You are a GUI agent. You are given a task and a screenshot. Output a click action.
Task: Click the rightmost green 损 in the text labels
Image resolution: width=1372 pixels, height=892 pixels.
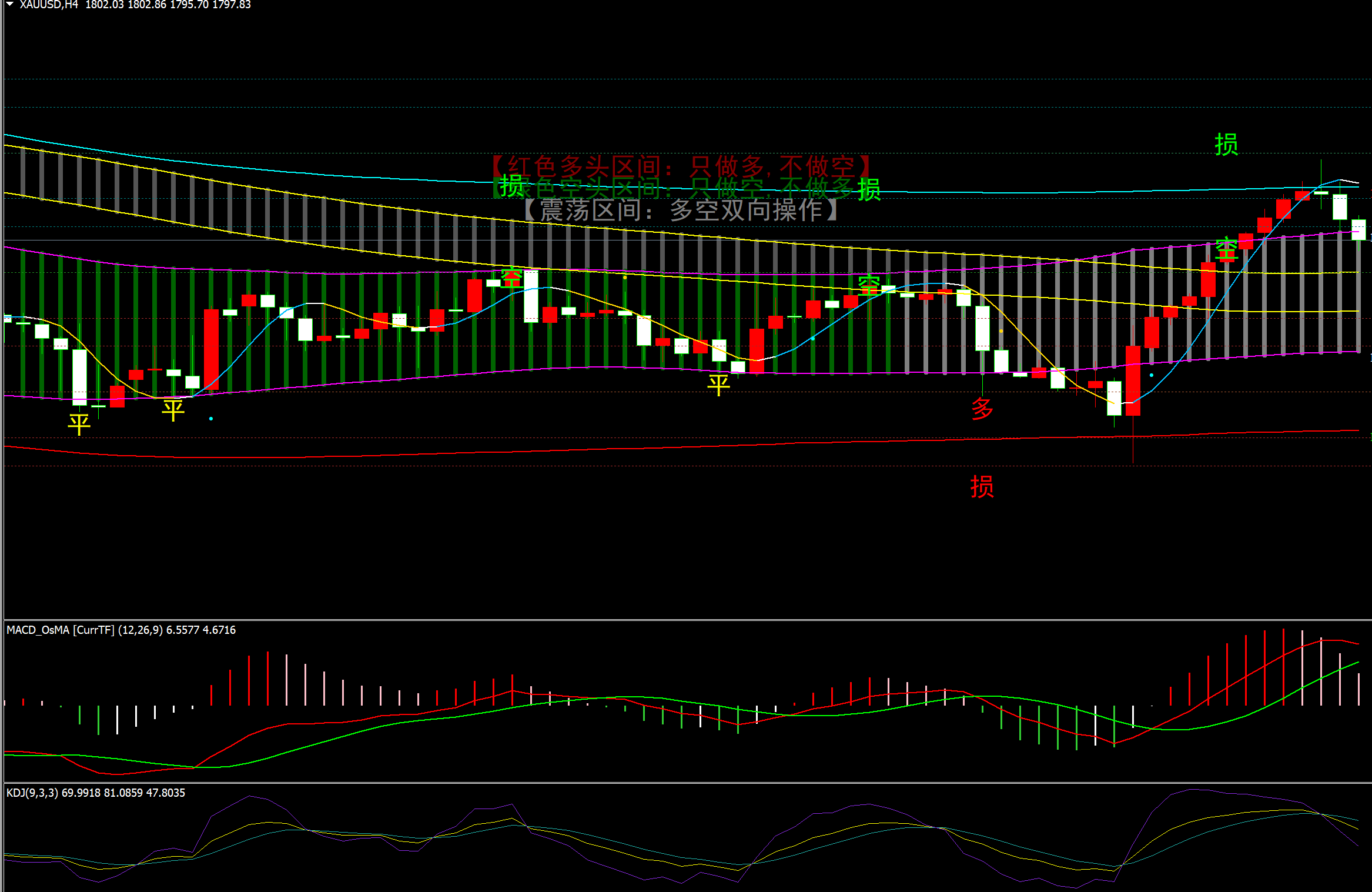tap(869, 189)
